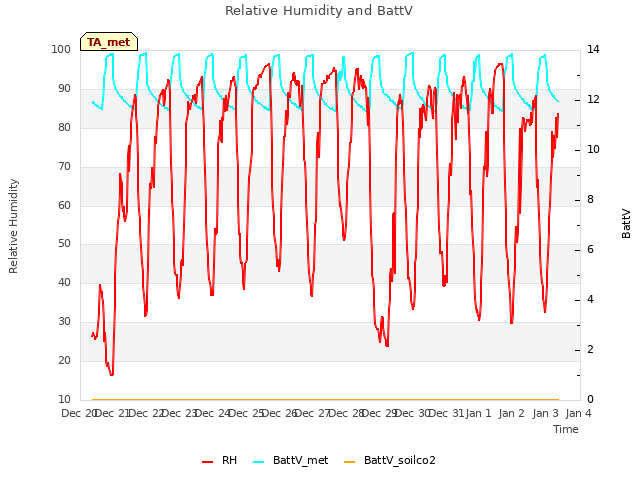The width and height of the screenshot is (640, 480).
Task: Click the Jan 2 x-axis tick label
Action: pyautogui.click(x=511, y=413)
